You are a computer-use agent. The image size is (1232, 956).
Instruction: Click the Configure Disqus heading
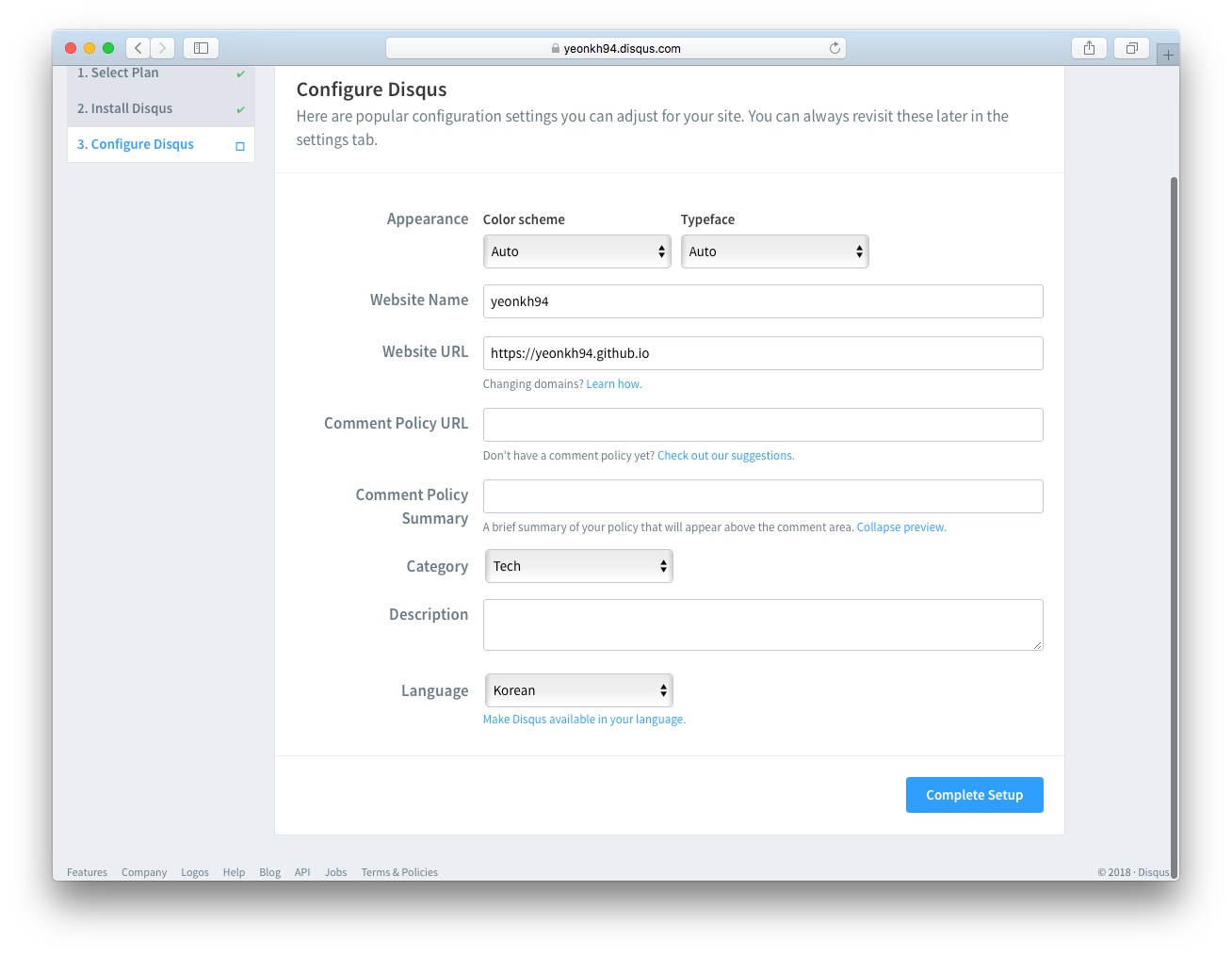coord(371,89)
